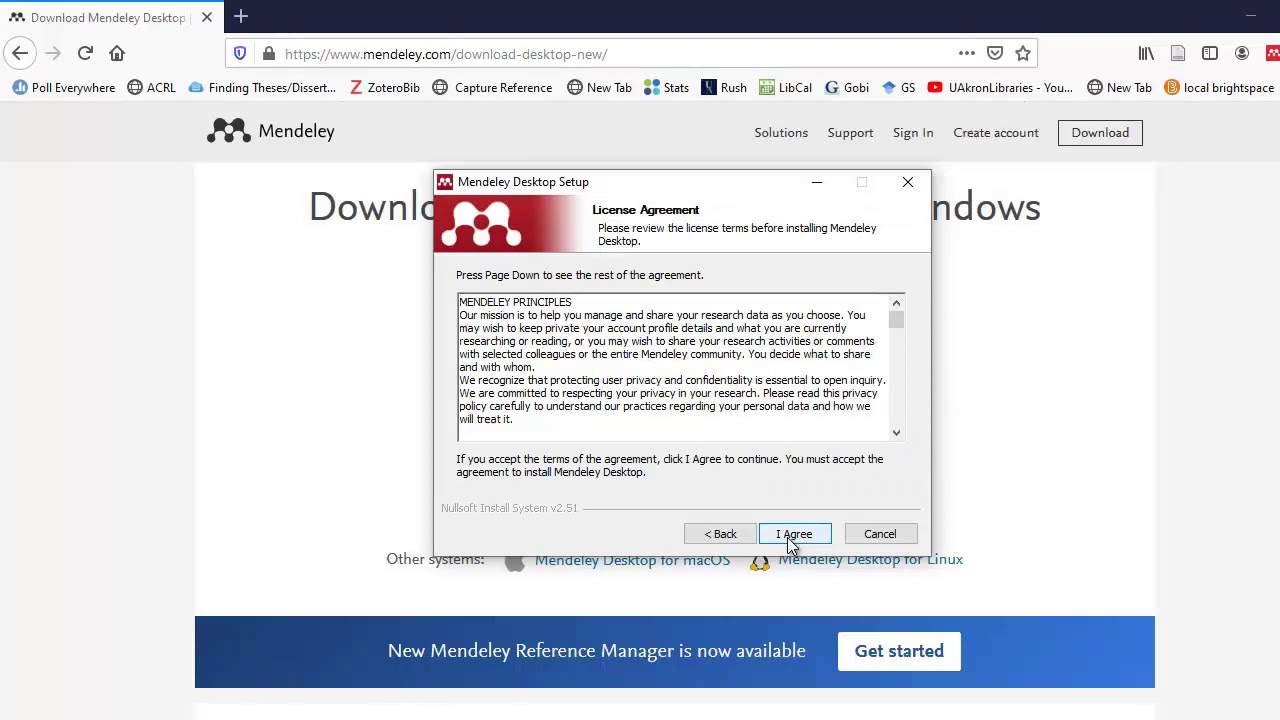Open the Finding Theses/Dissert bookmark
This screenshot has height=720, width=1280.
(262, 88)
